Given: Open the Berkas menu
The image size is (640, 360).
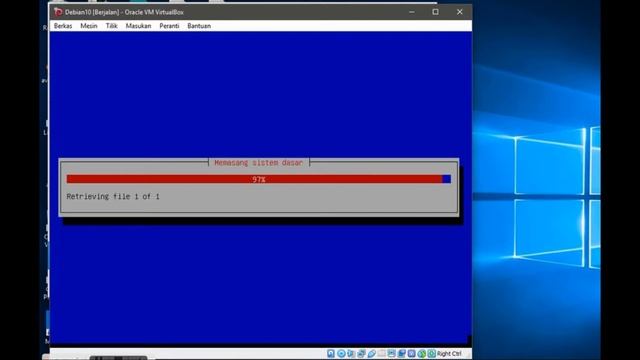Looking at the screenshot, I should pyautogui.click(x=63, y=26).
